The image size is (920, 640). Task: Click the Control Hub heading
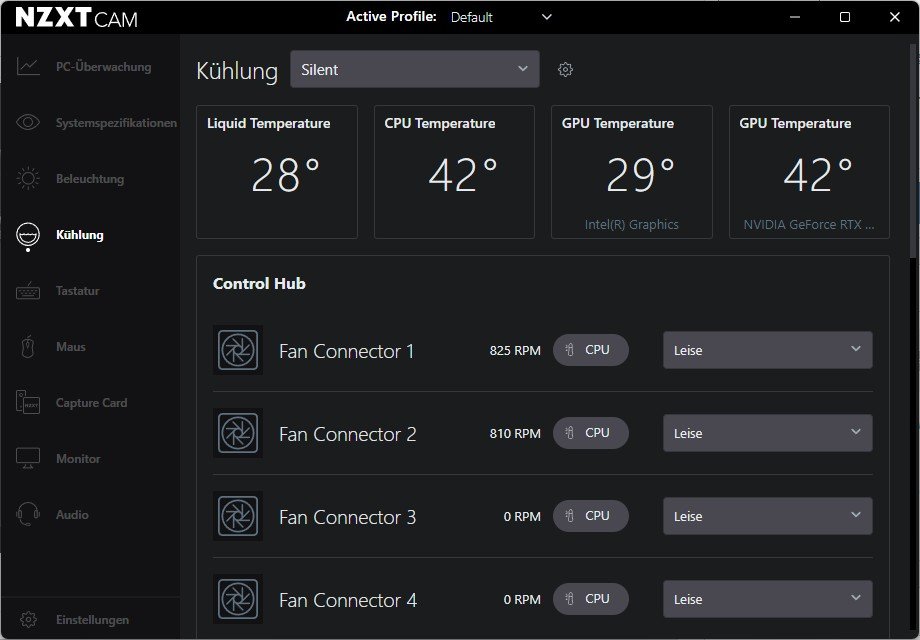[x=259, y=283]
